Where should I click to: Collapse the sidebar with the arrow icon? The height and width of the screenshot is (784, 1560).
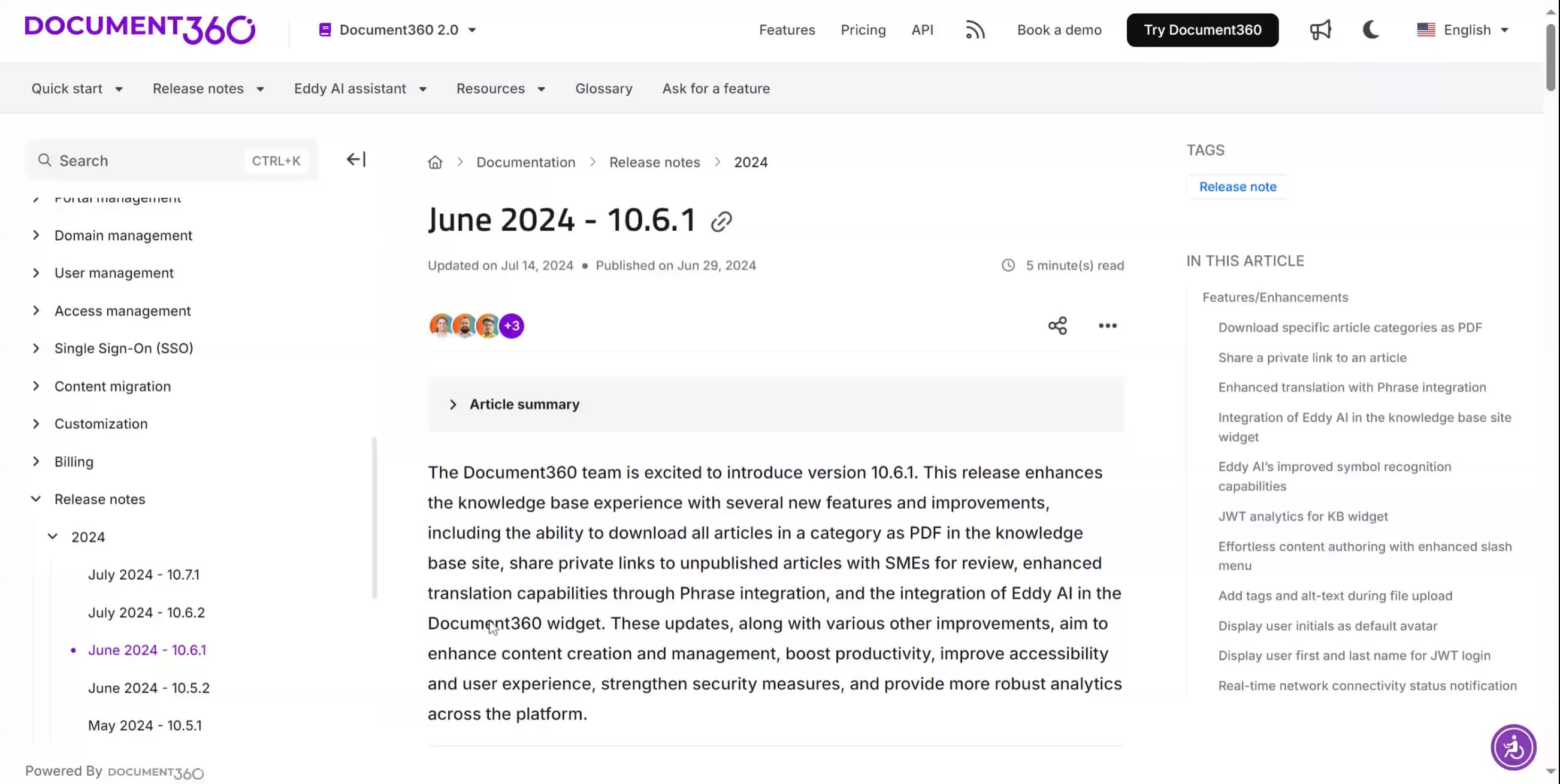click(x=356, y=159)
